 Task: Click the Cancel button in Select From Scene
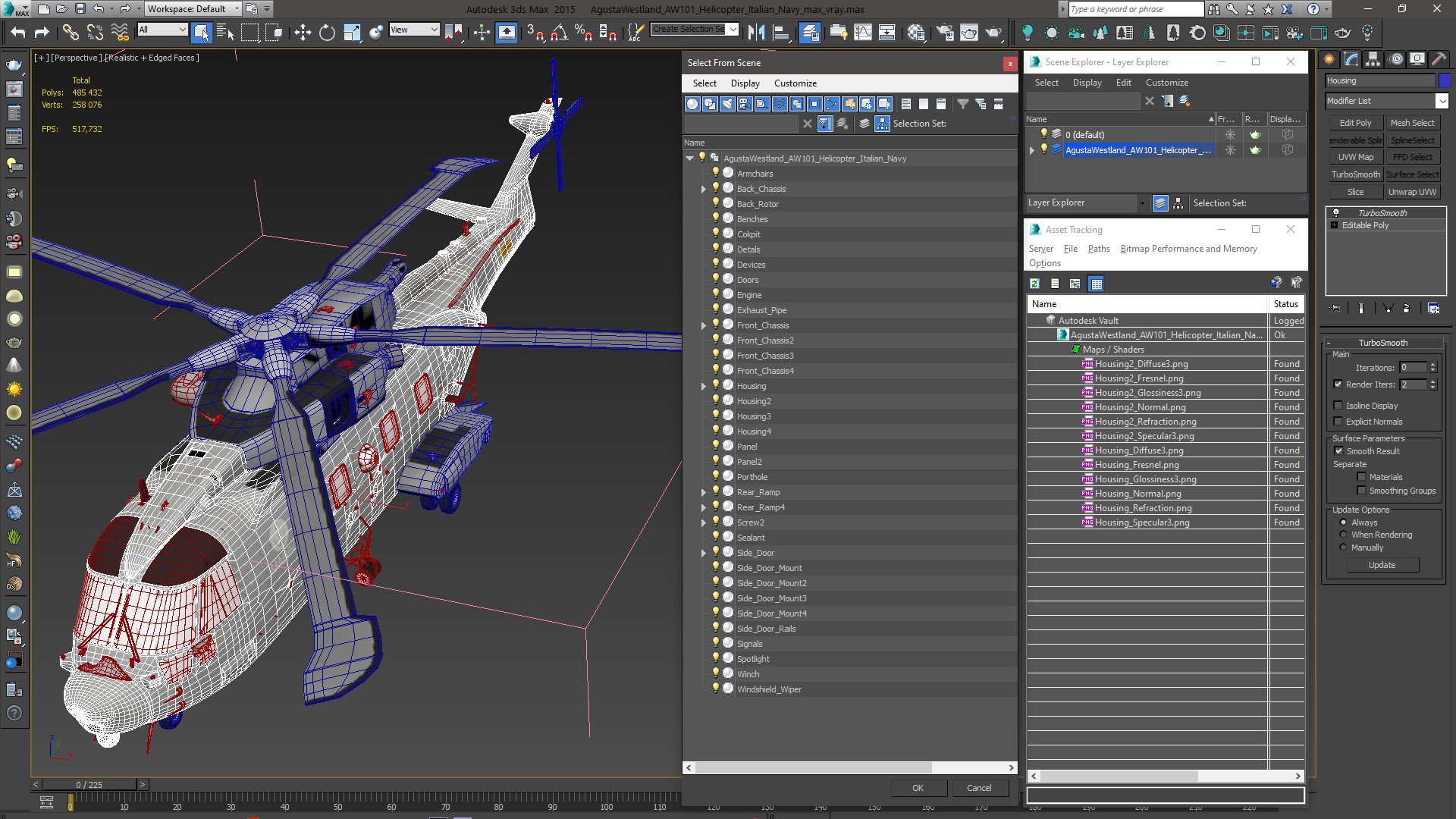[x=979, y=788]
